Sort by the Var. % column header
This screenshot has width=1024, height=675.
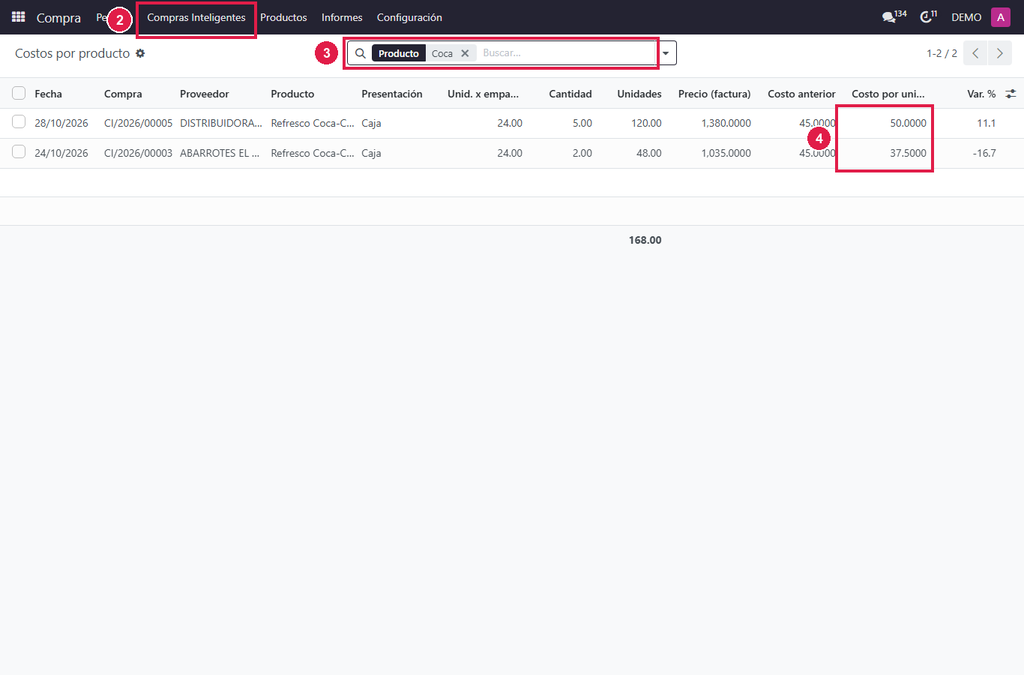[981, 94]
